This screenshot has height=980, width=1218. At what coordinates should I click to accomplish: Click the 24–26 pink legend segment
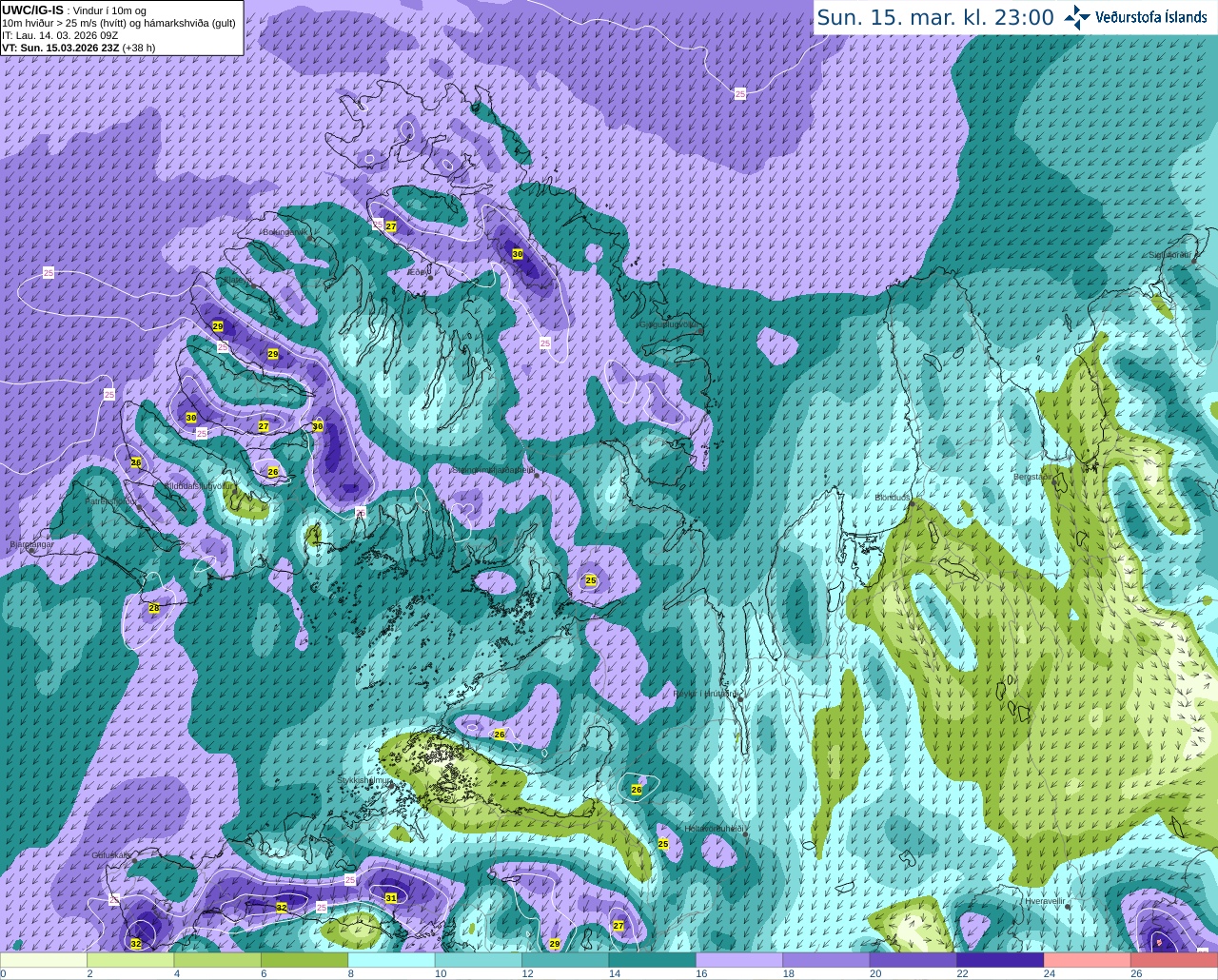[1088, 960]
